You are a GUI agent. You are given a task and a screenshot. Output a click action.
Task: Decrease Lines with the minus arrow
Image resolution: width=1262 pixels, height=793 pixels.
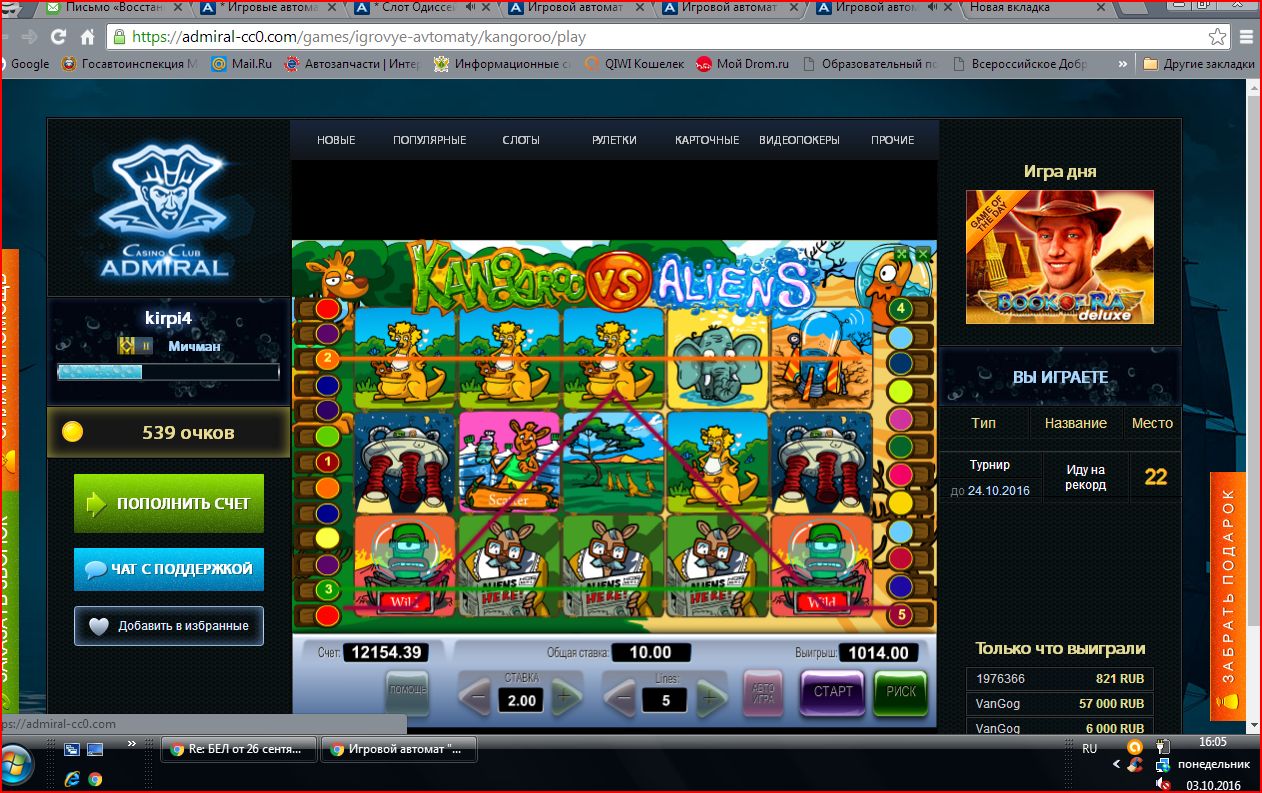[621, 696]
